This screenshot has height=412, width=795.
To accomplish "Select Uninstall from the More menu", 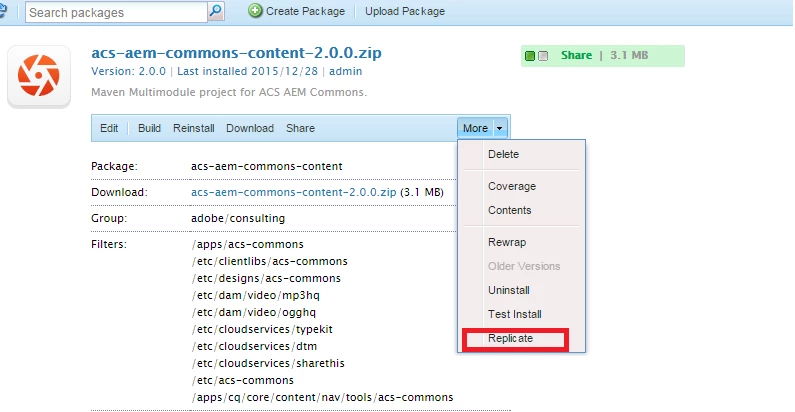I will coord(509,290).
